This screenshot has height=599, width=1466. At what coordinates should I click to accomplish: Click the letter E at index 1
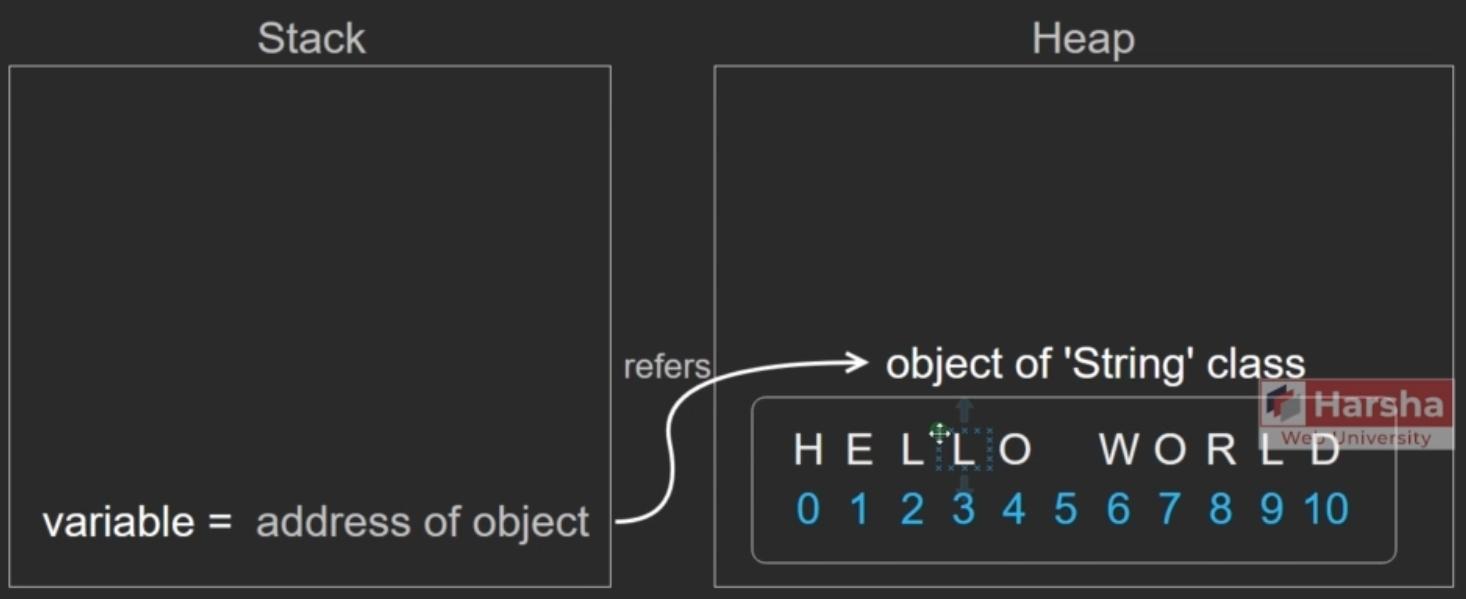pos(859,450)
